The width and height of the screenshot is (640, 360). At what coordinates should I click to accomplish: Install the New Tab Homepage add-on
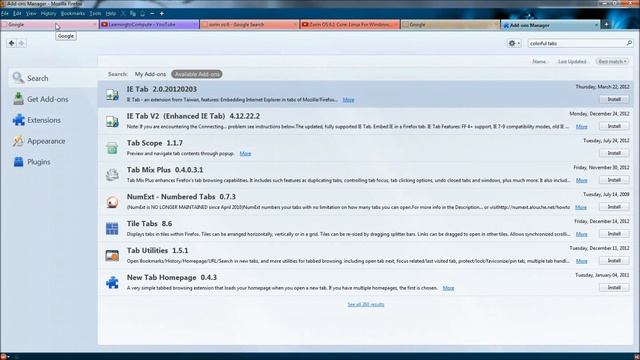coord(614,287)
